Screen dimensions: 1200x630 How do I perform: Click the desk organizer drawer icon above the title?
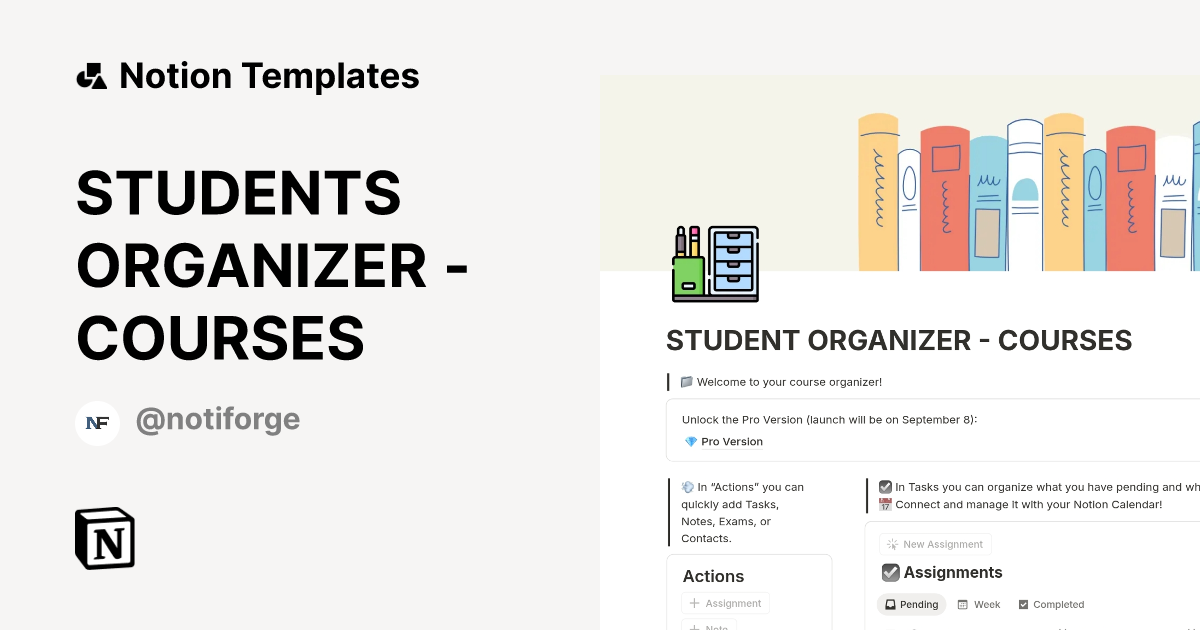[x=714, y=263]
